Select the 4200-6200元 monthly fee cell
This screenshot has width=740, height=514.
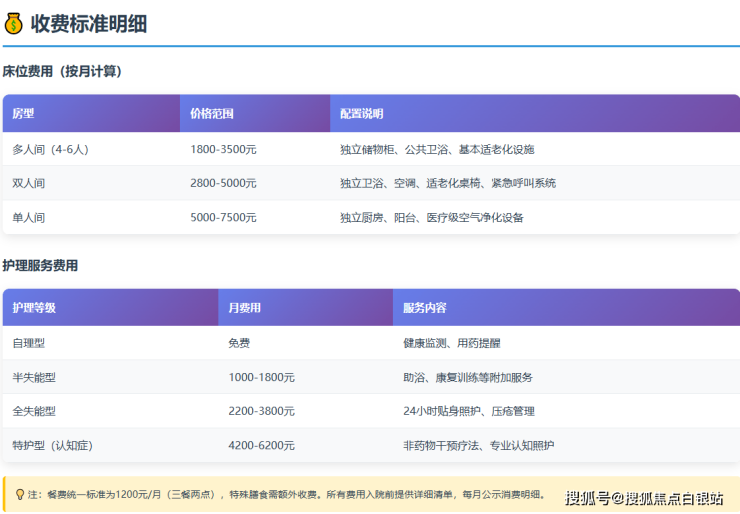(261, 445)
